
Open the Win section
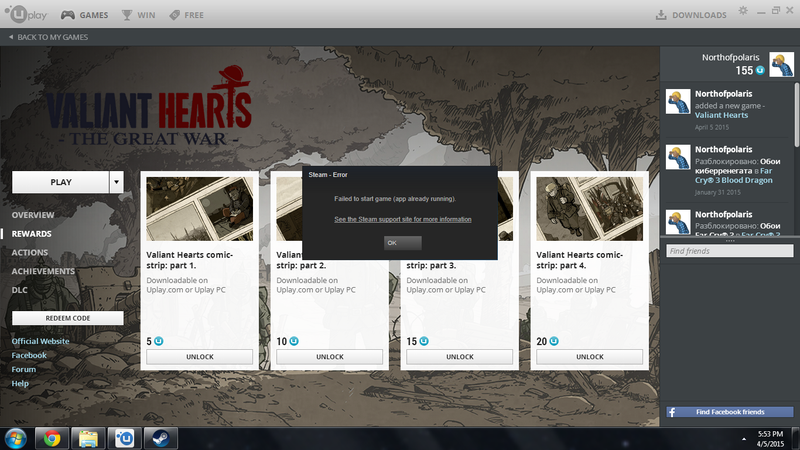point(138,15)
